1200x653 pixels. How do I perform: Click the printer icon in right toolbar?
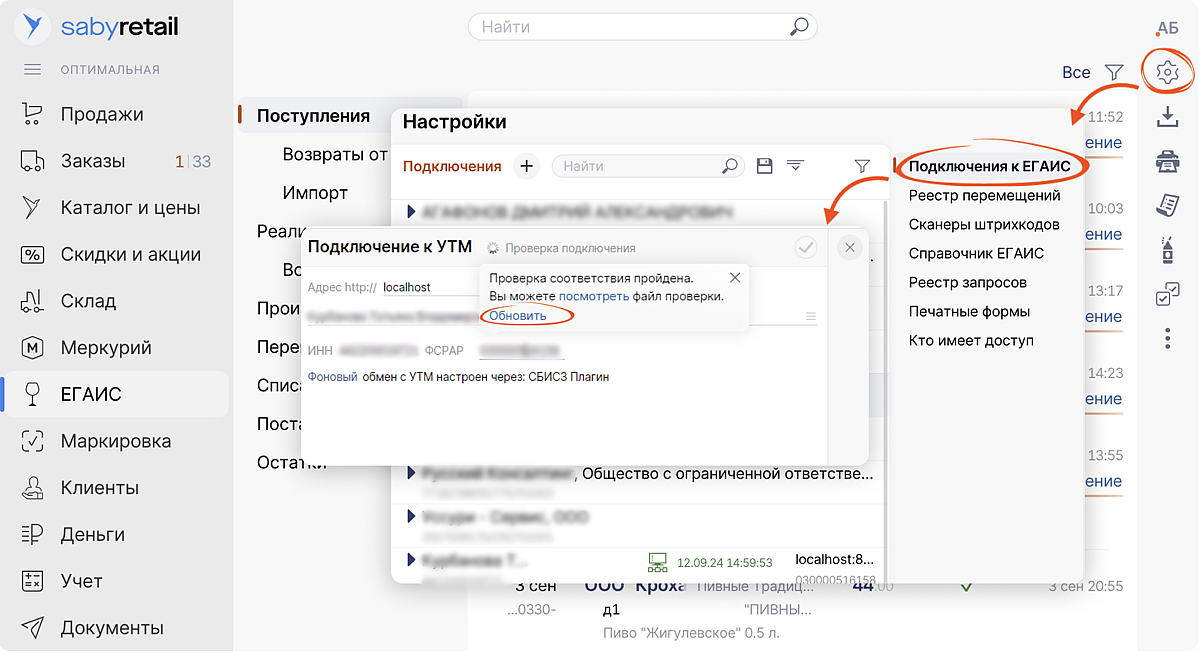(x=1167, y=160)
